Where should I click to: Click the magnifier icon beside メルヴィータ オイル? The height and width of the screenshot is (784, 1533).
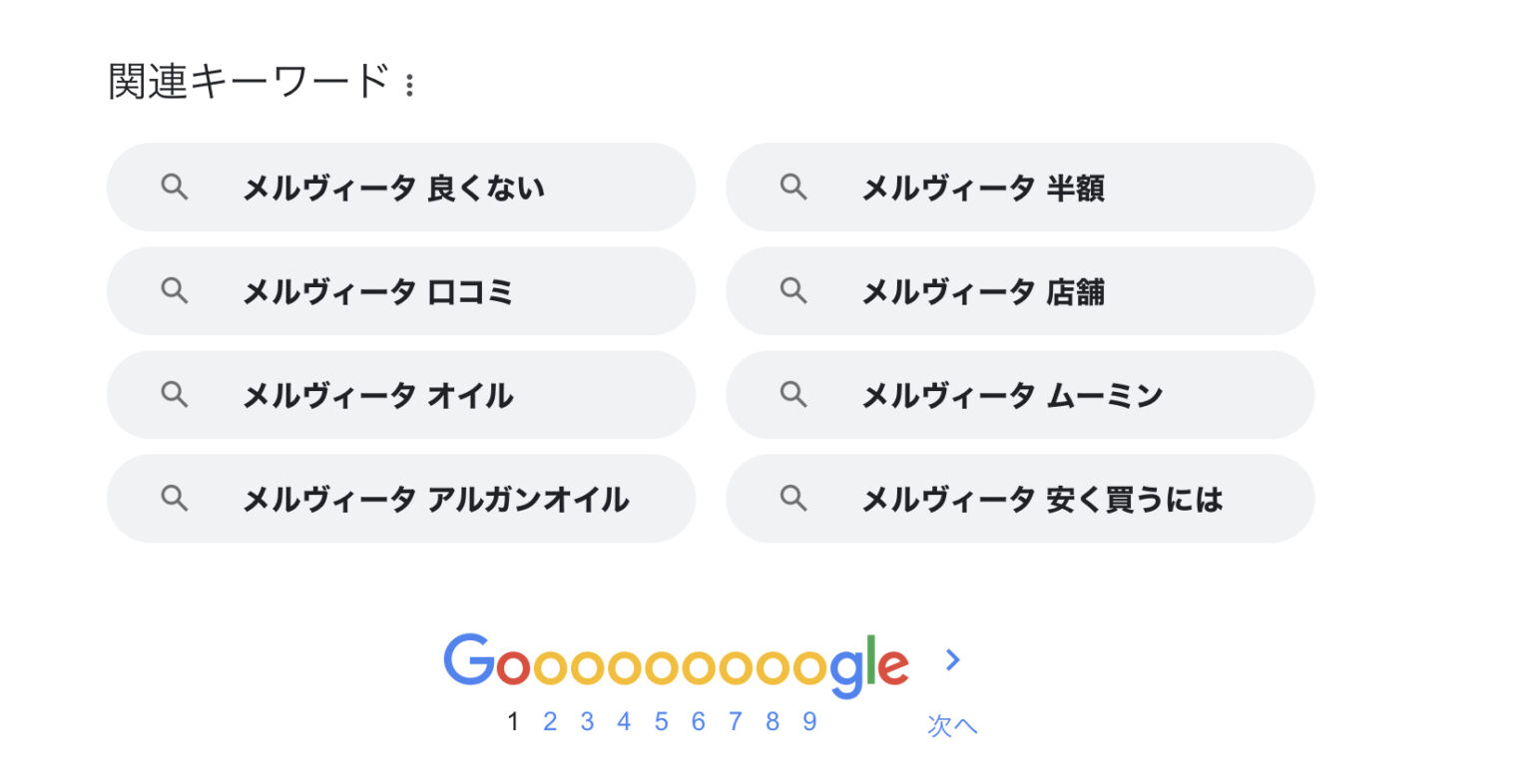click(x=175, y=395)
